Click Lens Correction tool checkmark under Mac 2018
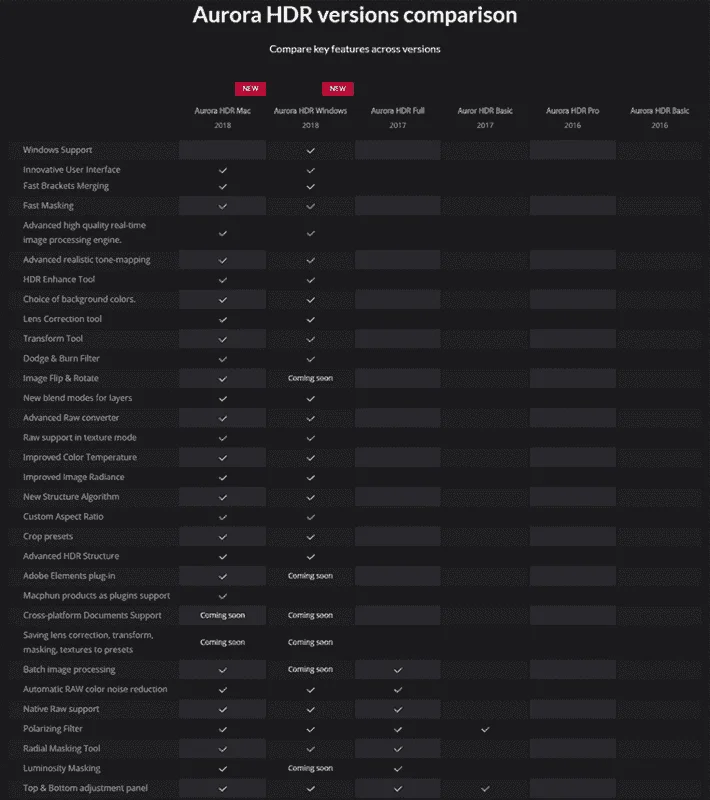710x800 pixels. tap(222, 319)
